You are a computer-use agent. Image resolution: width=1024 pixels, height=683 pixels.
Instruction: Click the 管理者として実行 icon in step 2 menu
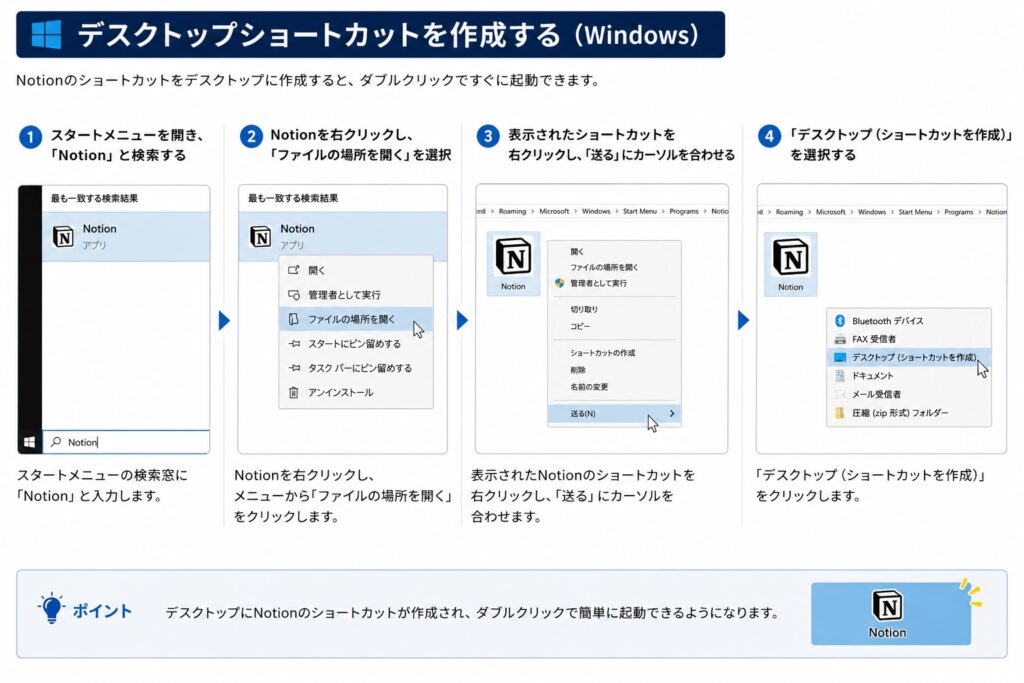pyautogui.click(x=294, y=294)
